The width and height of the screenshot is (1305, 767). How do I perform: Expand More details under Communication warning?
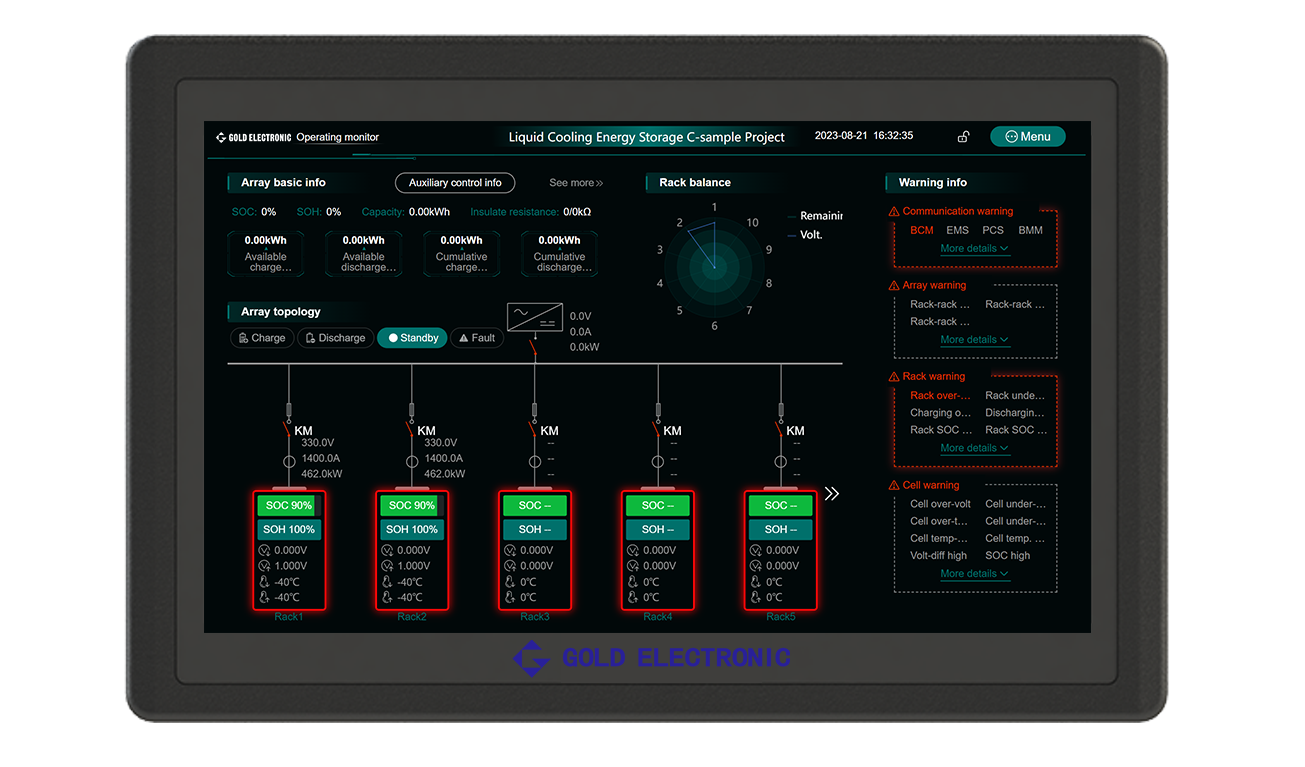(974, 249)
